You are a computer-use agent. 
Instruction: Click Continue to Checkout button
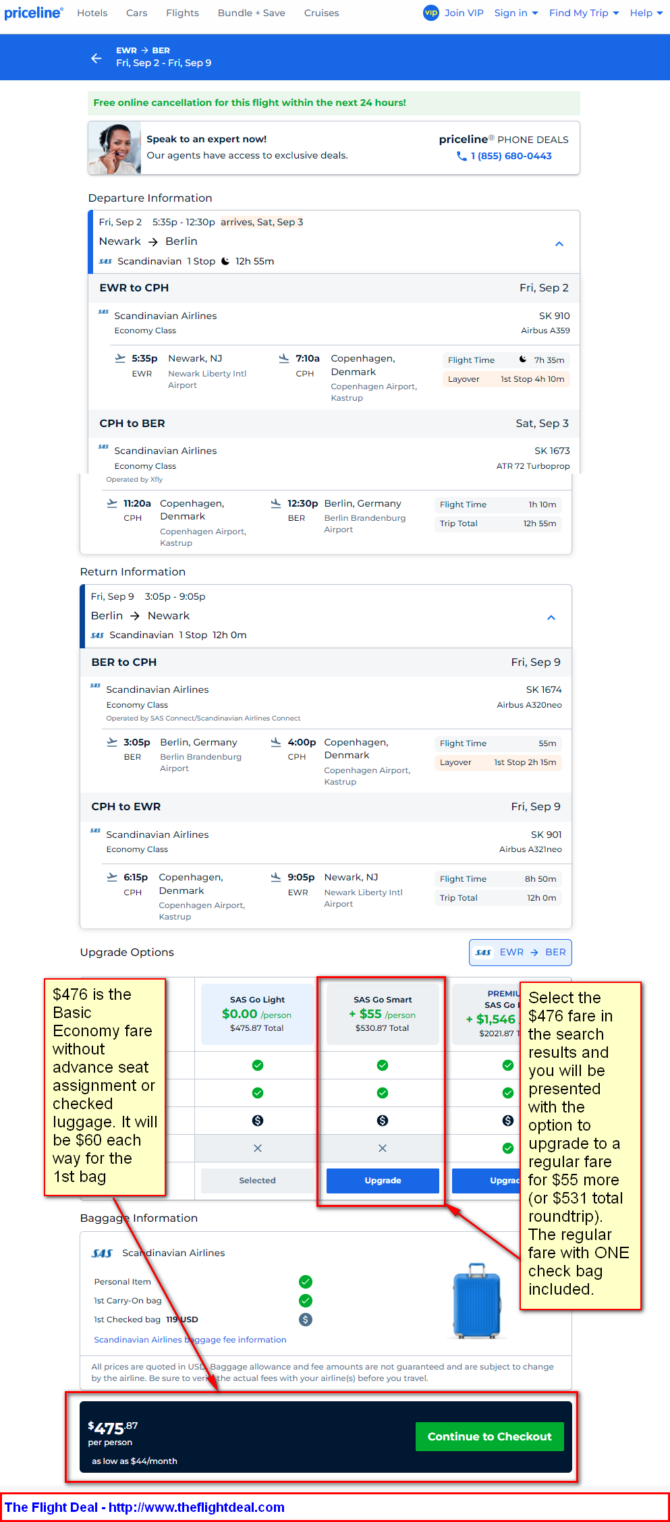(x=489, y=1436)
